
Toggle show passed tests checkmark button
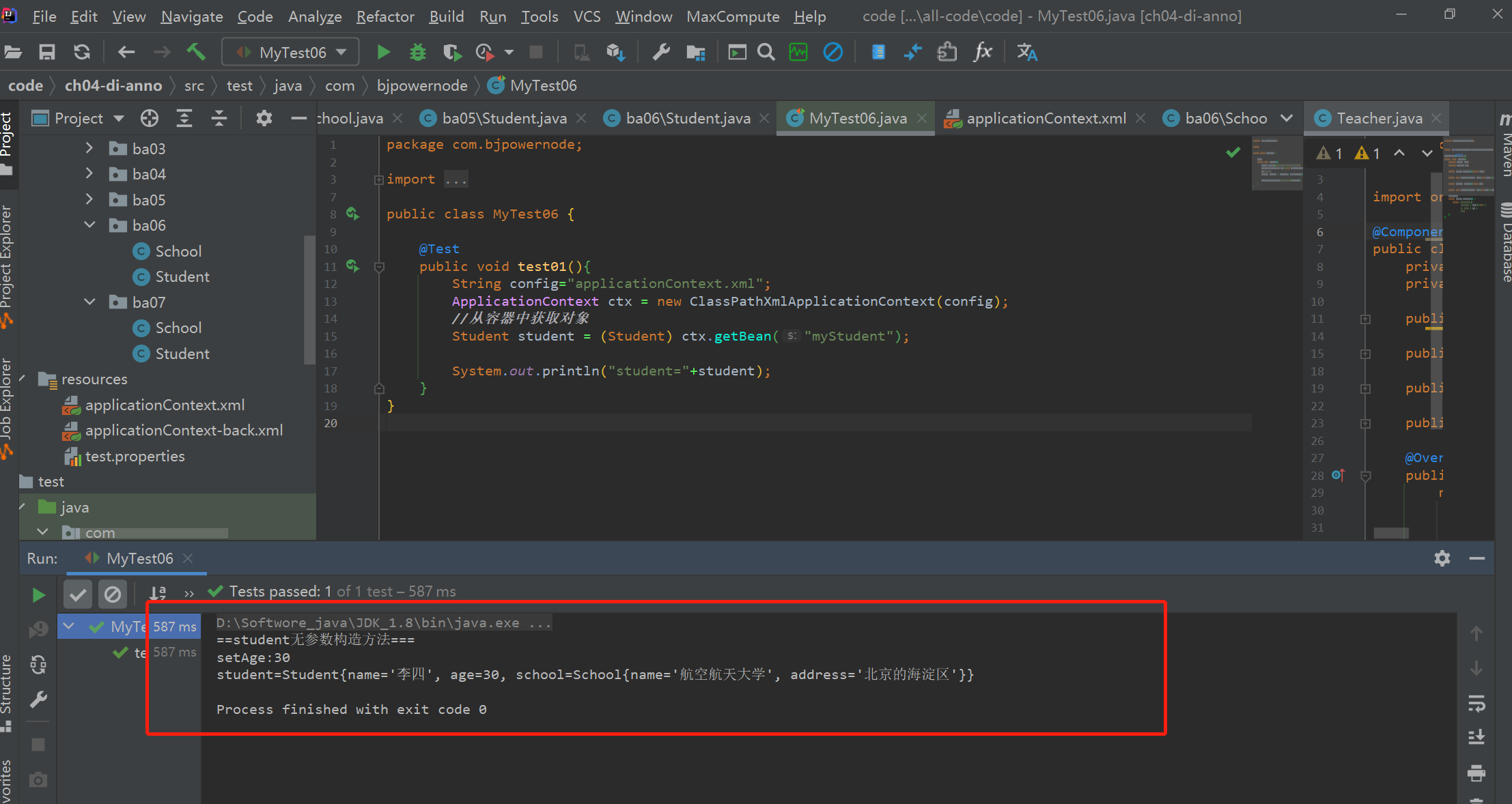[78, 594]
